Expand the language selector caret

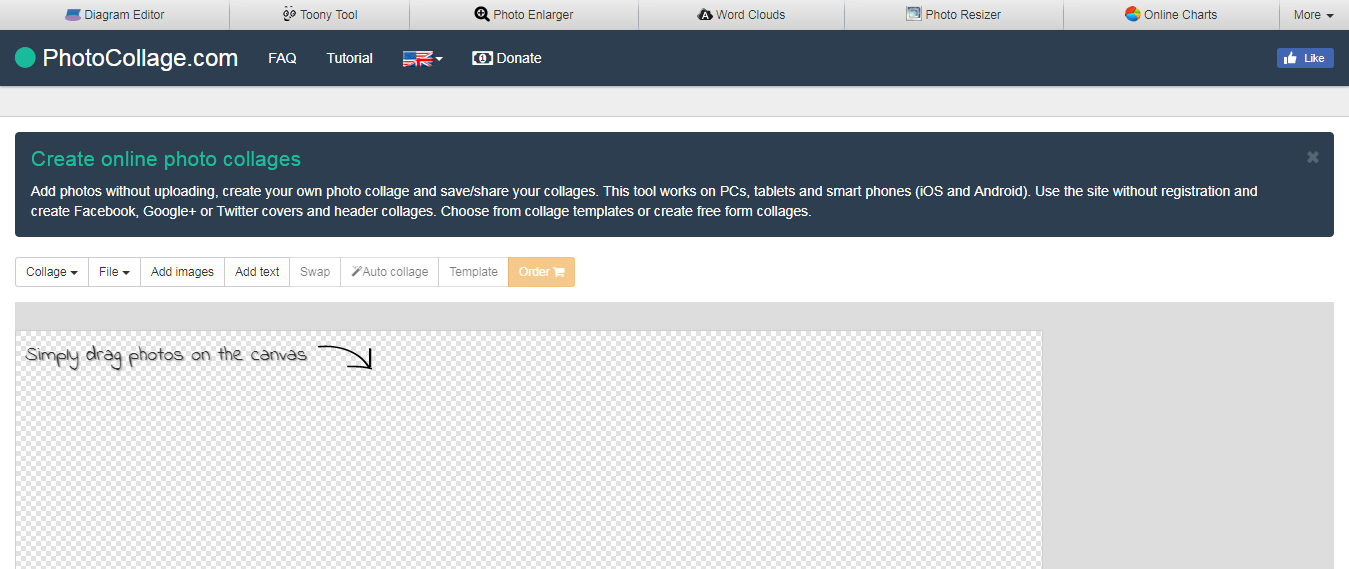click(439, 59)
